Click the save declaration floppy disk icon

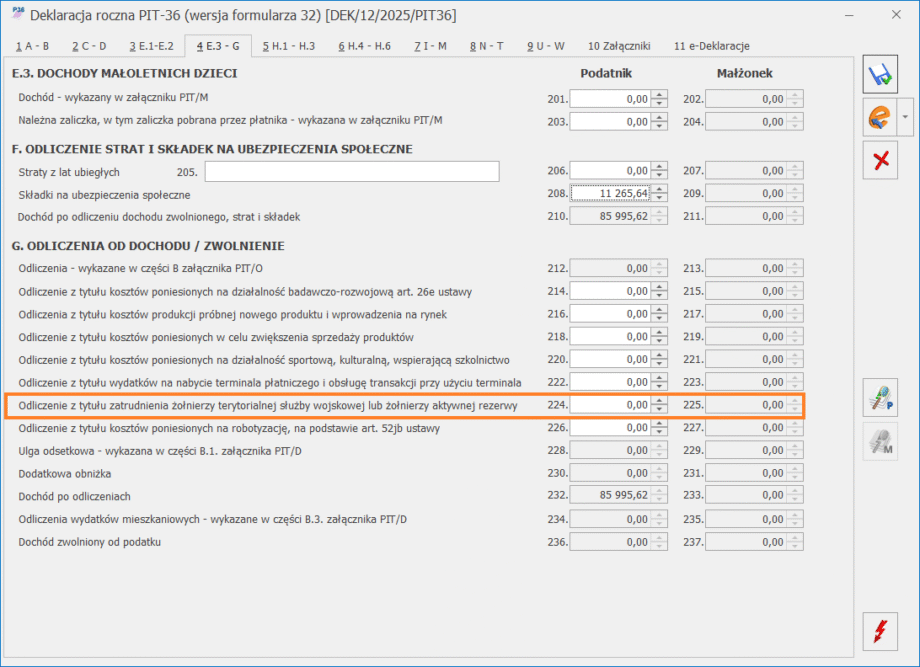tap(880, 74)
